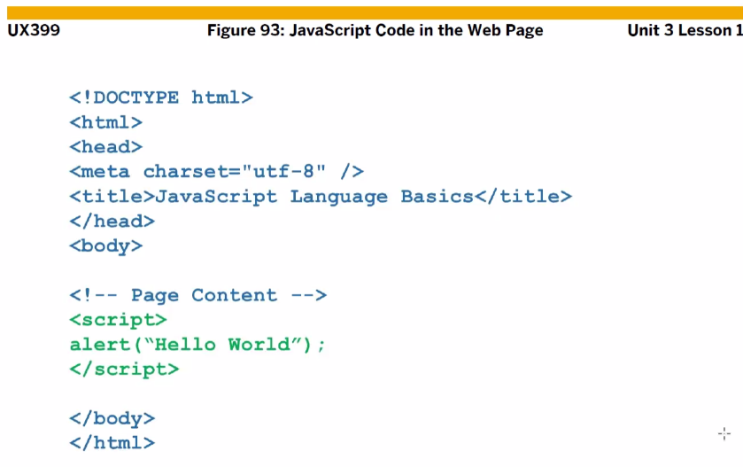743x467 pixels.
Task: Click the green closing '</script>' tag
Action: (x=124, y=369)
